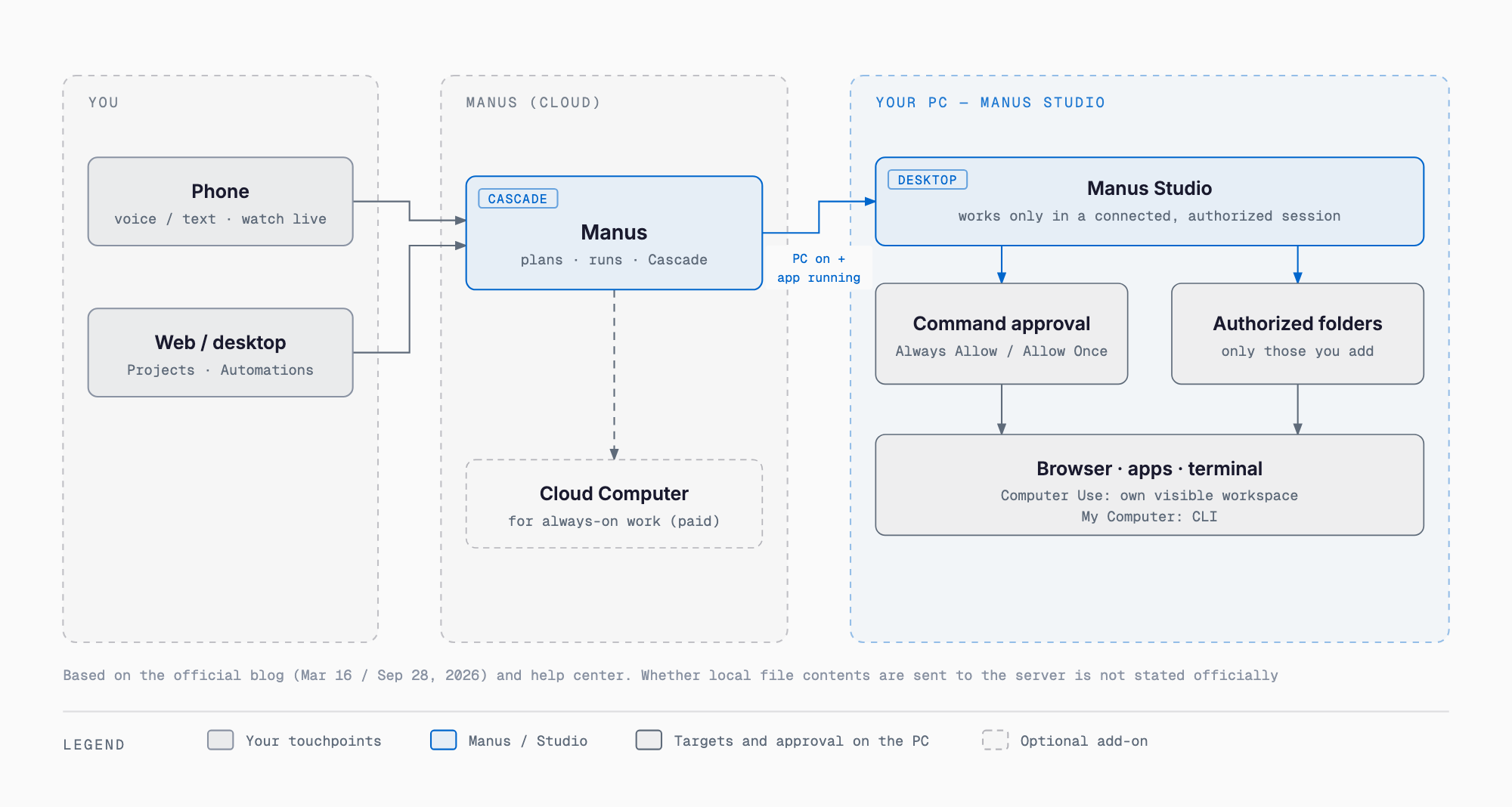
Task: Click the Cloud Computer optional box
Action: point(614,503)
